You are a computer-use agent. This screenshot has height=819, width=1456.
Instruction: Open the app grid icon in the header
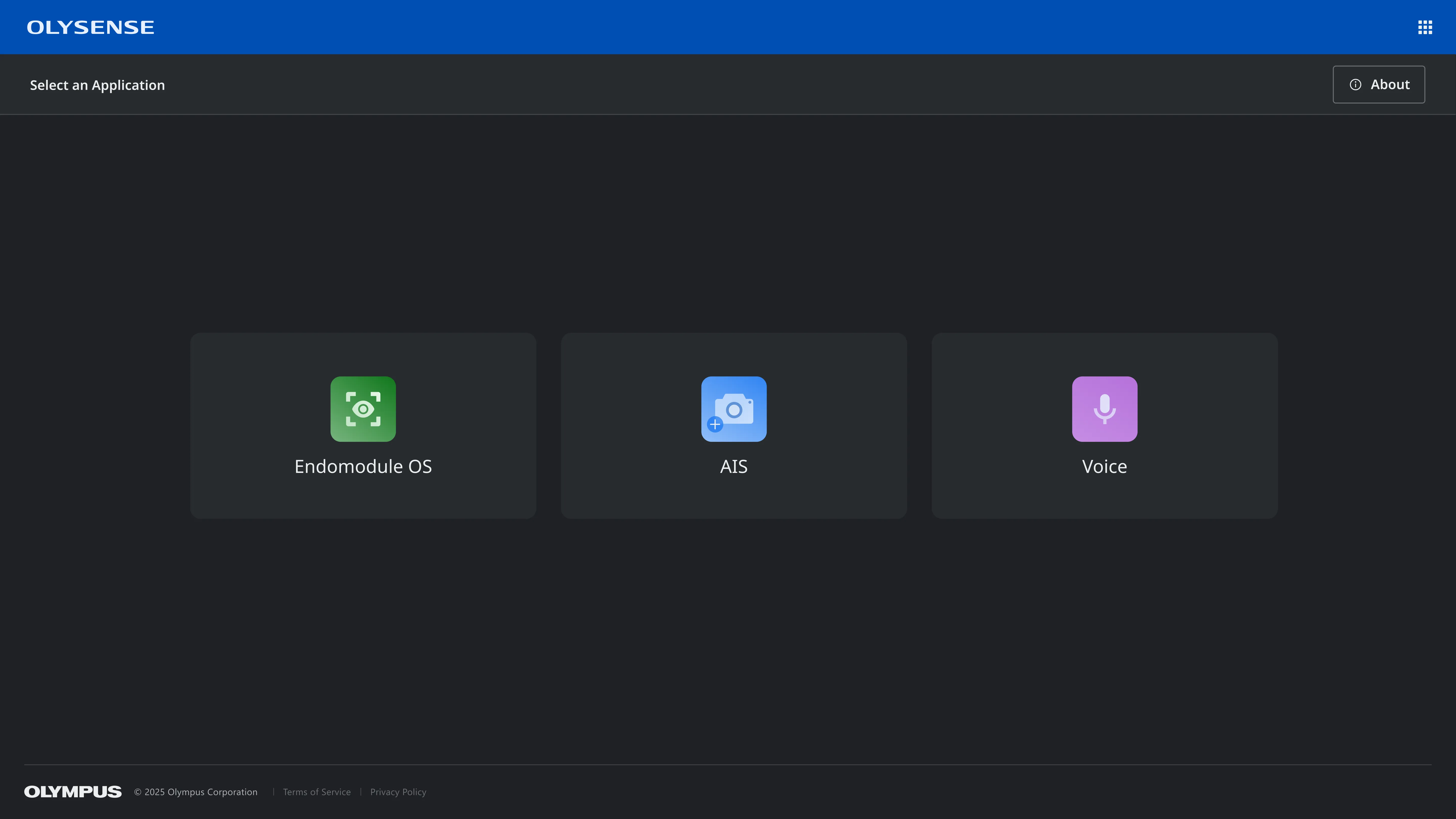pos(1425,27)
